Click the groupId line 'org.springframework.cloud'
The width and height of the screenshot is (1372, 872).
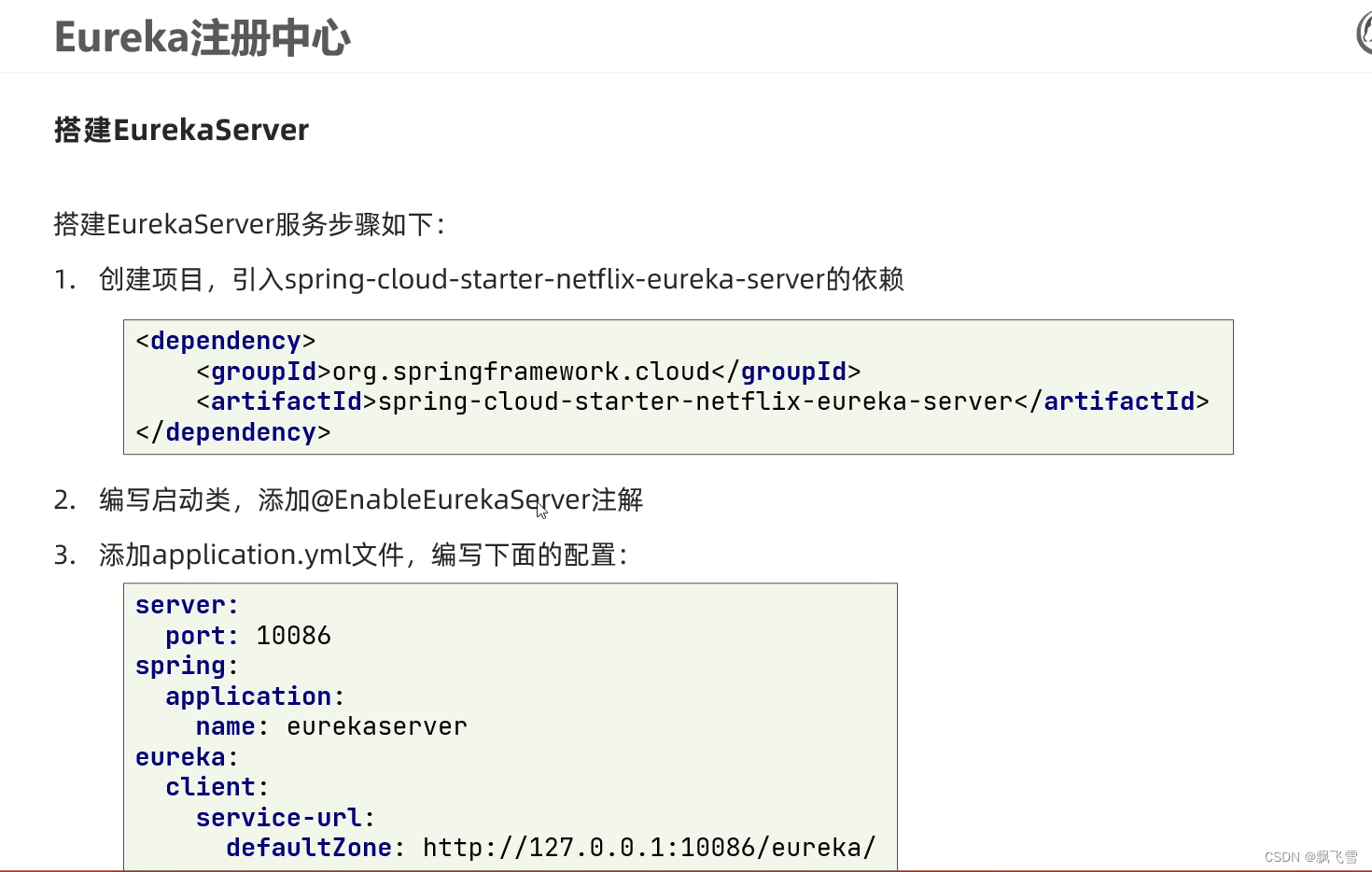(528, 372)
